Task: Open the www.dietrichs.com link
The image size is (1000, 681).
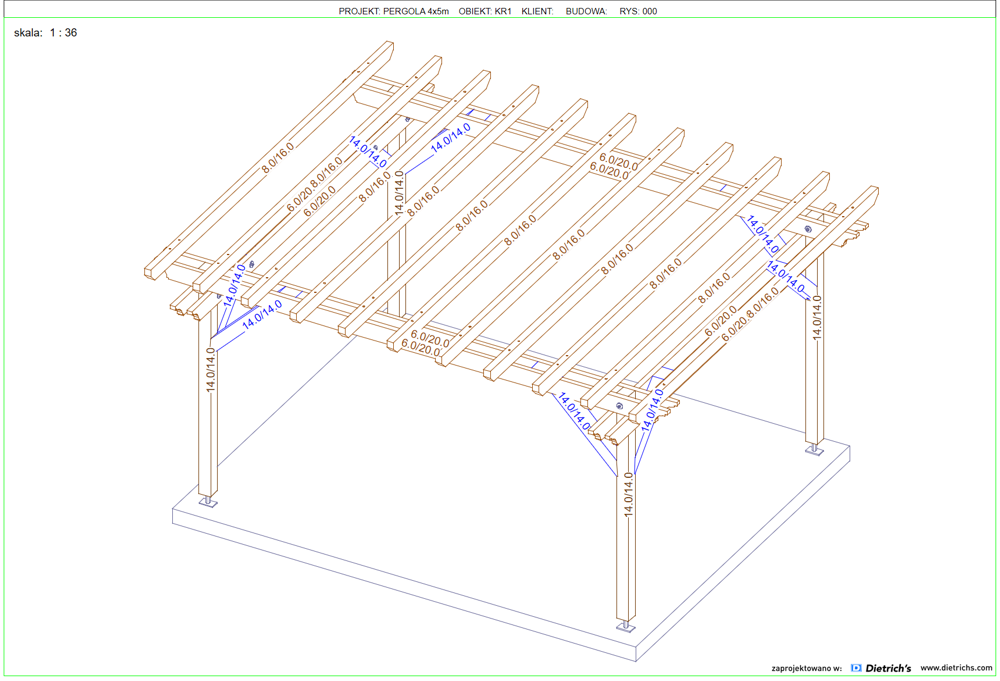Action: tap(957, 668)
